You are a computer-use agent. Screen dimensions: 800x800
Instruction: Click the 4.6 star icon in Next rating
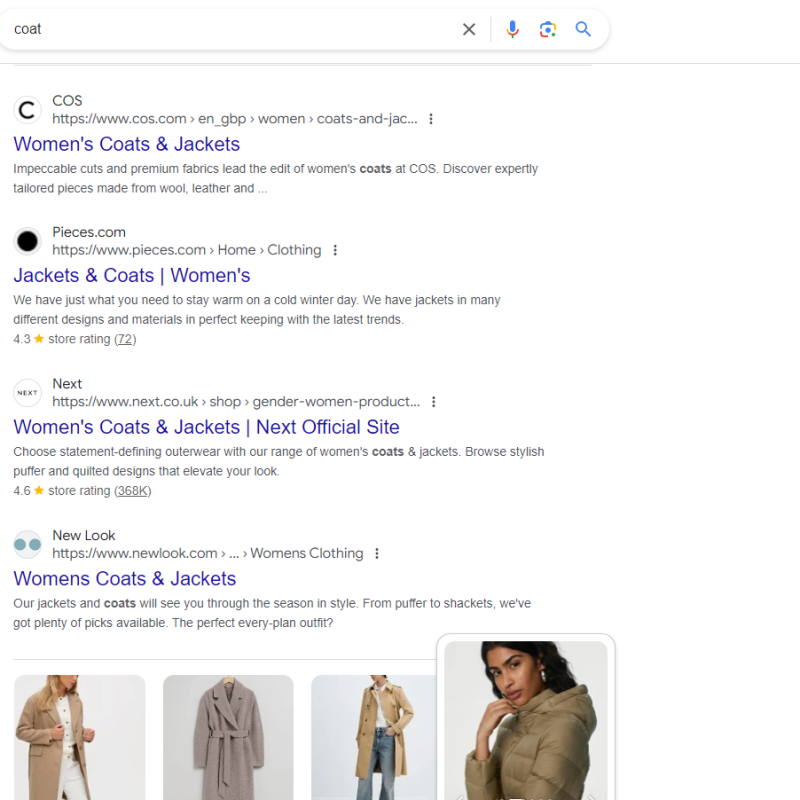[x=39, y=490]
